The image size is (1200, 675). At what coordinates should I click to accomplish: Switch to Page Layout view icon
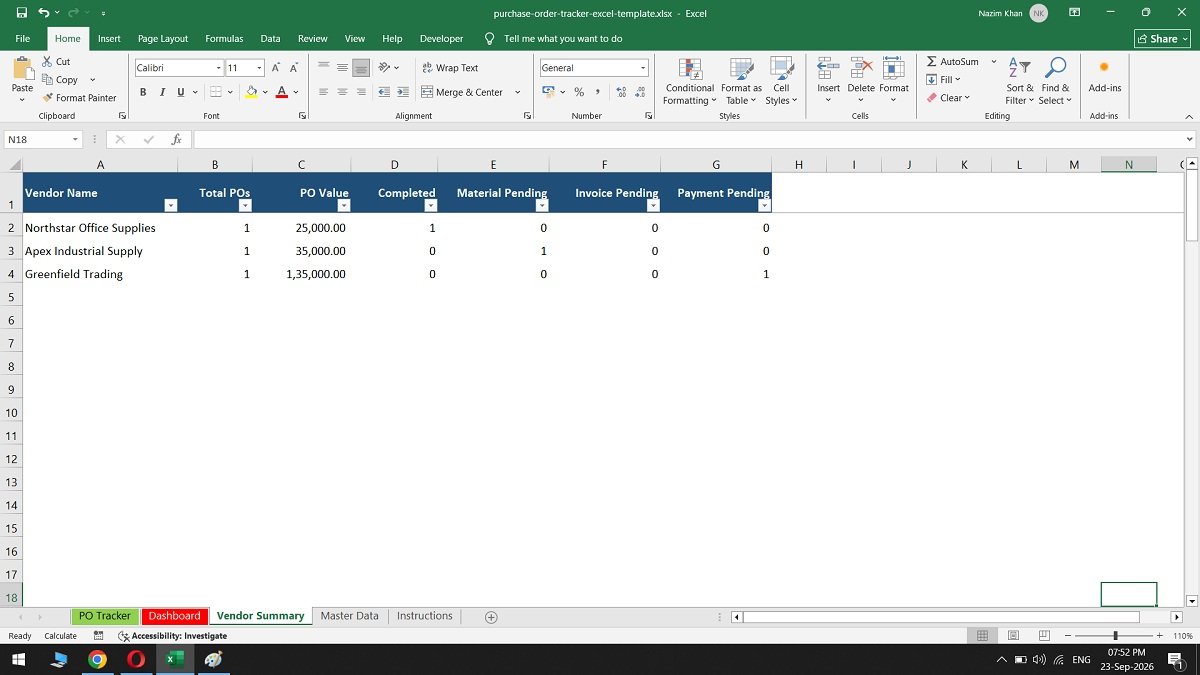coord(1013,636)
